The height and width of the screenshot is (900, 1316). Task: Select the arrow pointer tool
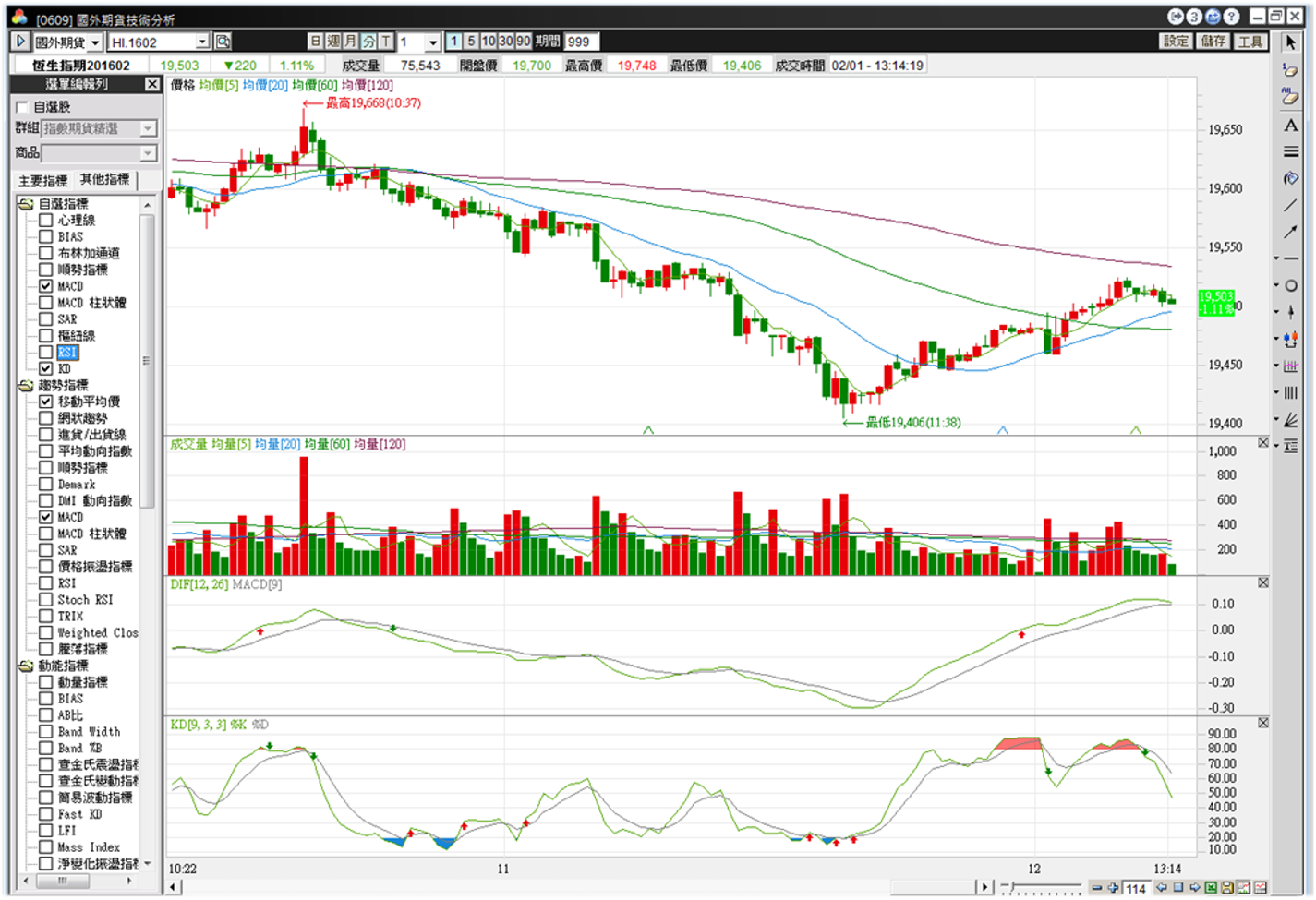click(1290, 42)
